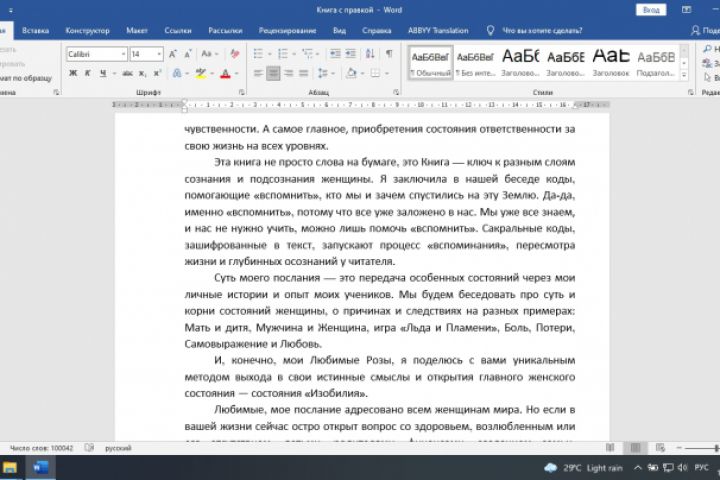Open the Calibri font name dropdown
Image resolution: width=720 pixels, height=480 pixels.
coord(123,54)
